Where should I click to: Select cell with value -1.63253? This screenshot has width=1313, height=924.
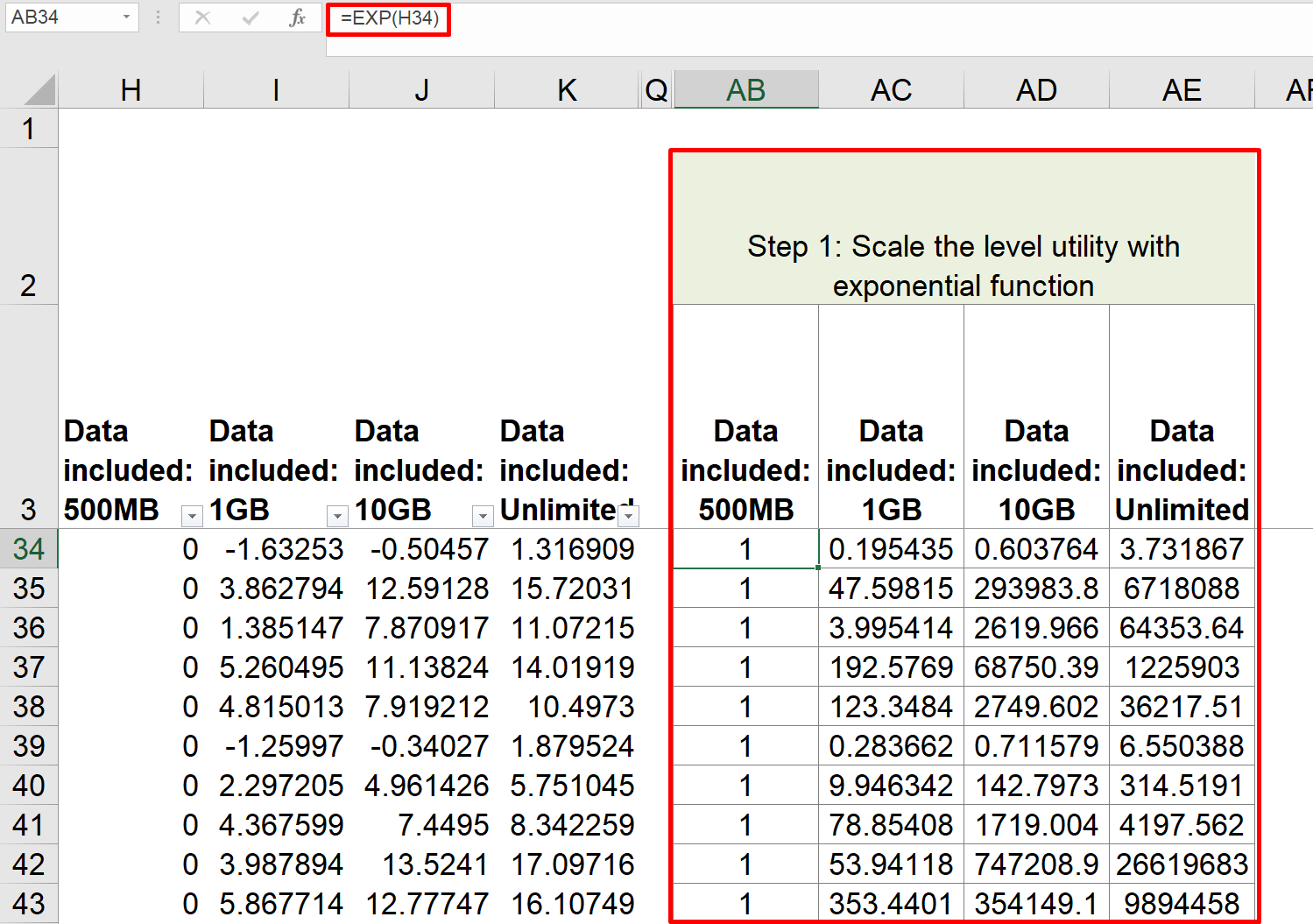(x=277, y=549)
